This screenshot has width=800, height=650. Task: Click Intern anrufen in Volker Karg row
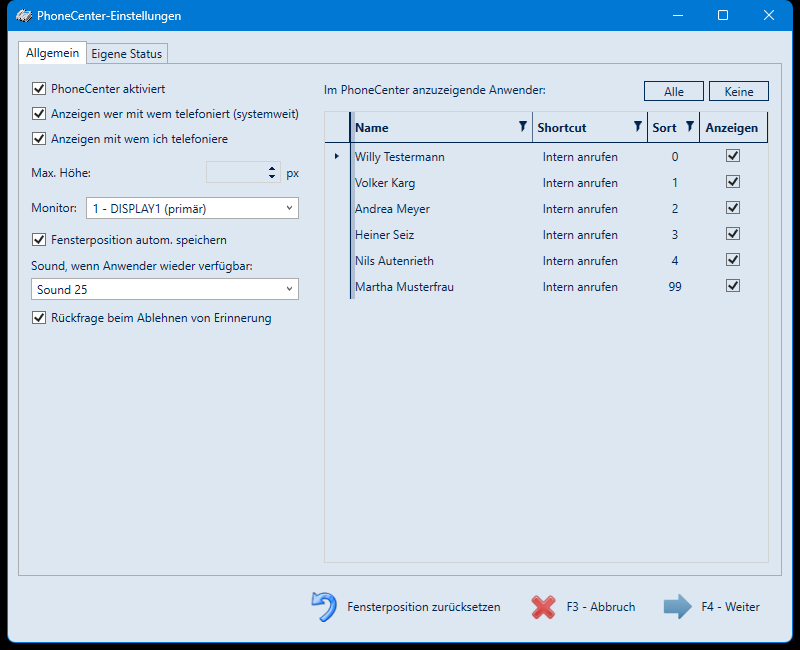pyautogui.click(x=580, y=183)
